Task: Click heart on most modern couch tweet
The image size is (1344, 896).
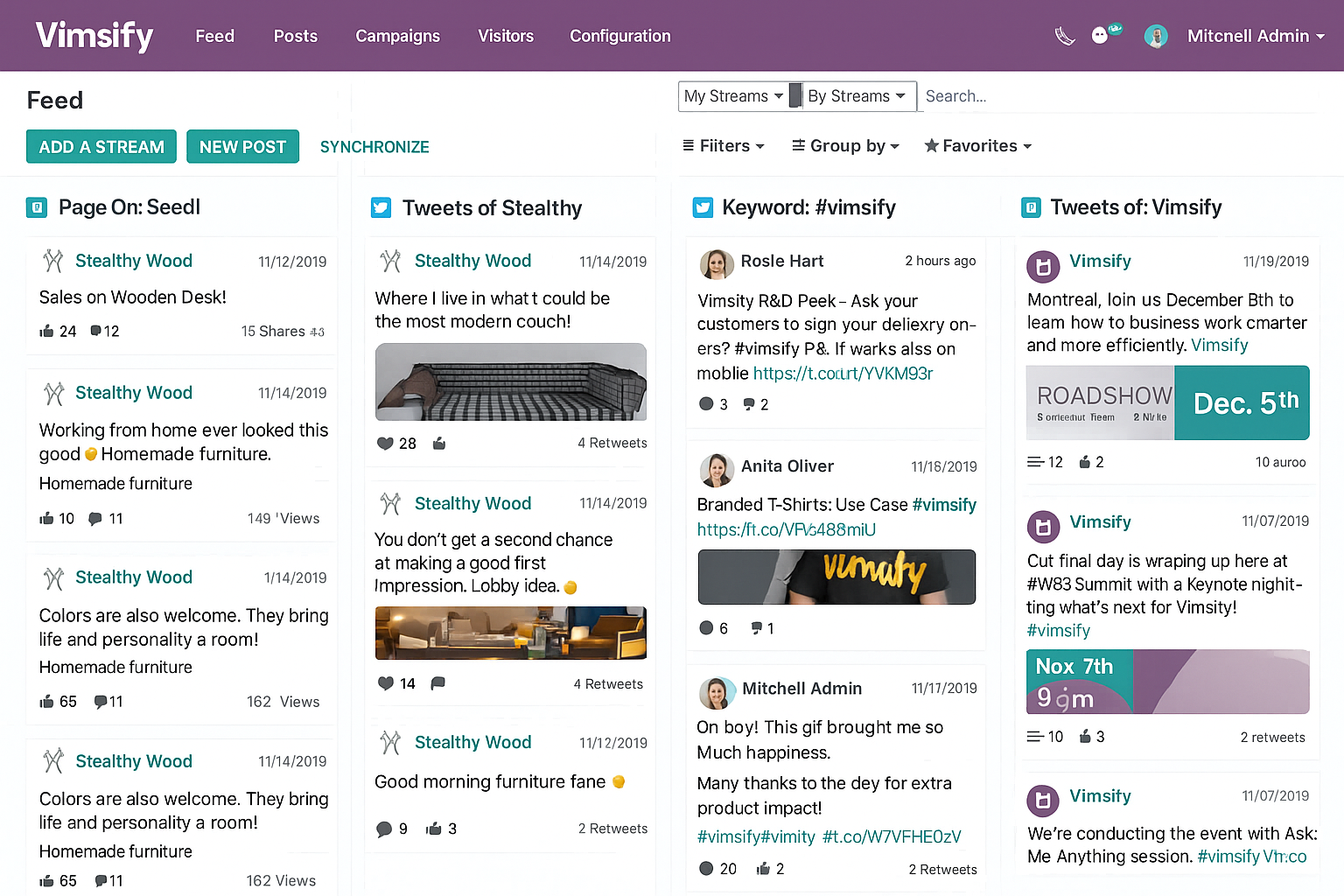Action: (385, 444)
